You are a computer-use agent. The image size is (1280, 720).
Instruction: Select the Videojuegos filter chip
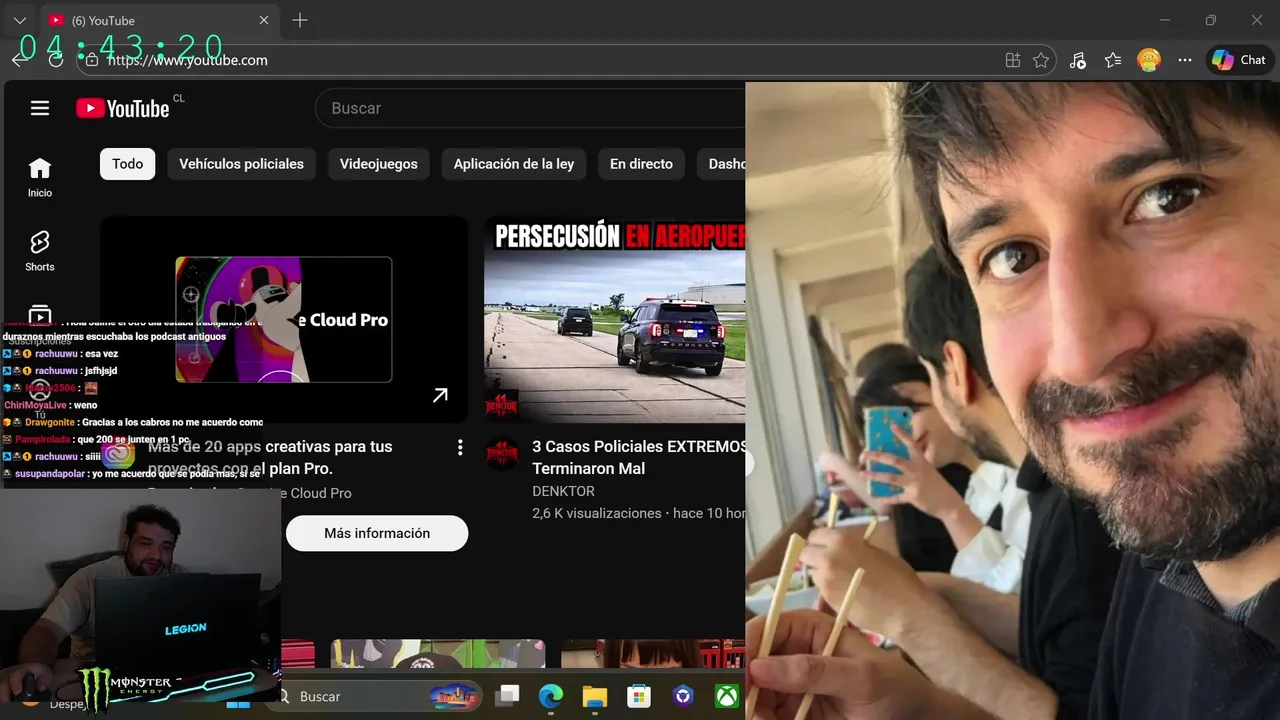point(379,164)
